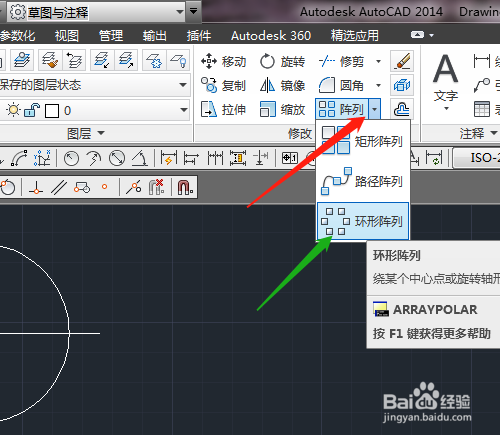Screen dimensions: 500x435
Task: Click the Explode tool icon
Action: (402, 86)
